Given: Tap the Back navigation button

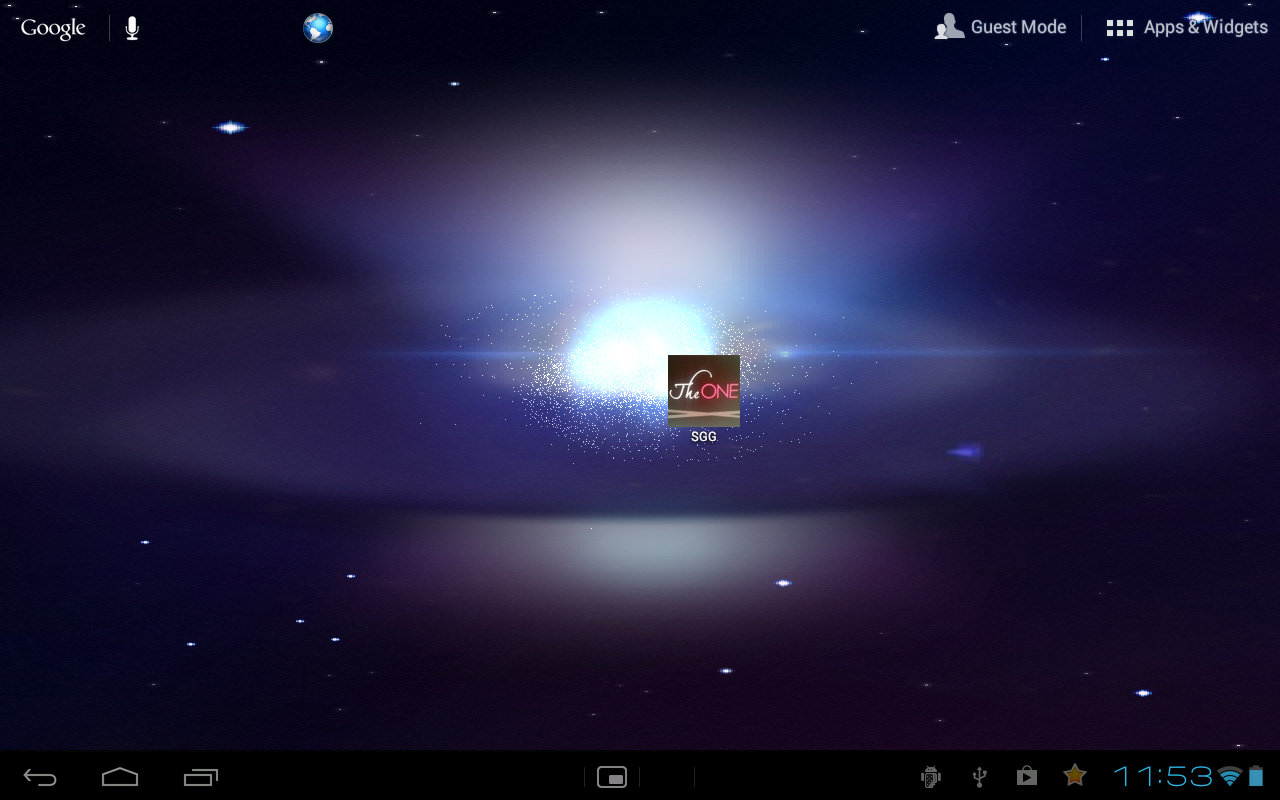Looking at the screenshot, I should pos(41,776).
